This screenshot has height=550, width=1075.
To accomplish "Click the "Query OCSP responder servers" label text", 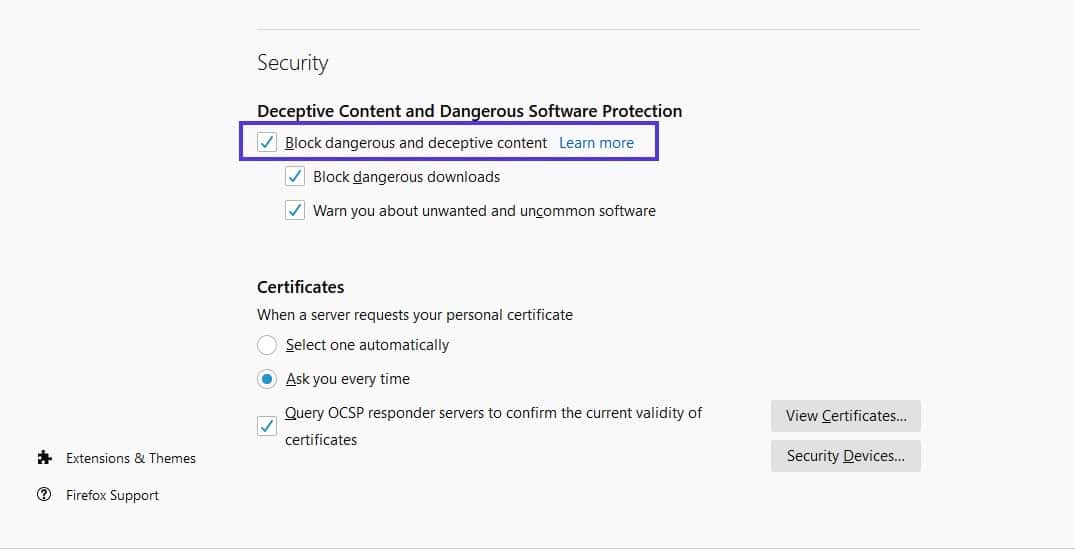I will point(493,413).
